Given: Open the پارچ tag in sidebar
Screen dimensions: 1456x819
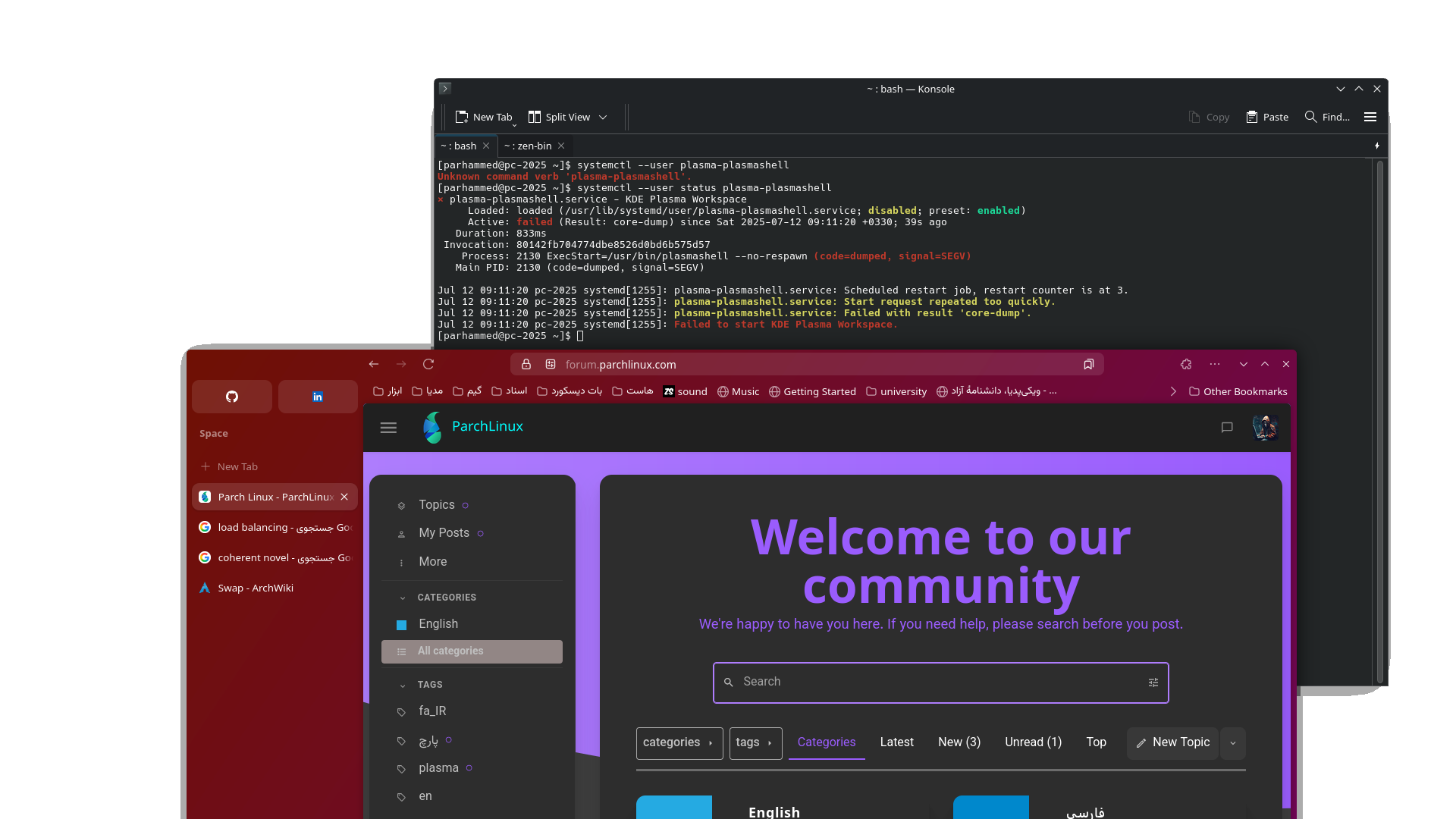Looking at the screenshot, I should point(428,740).
